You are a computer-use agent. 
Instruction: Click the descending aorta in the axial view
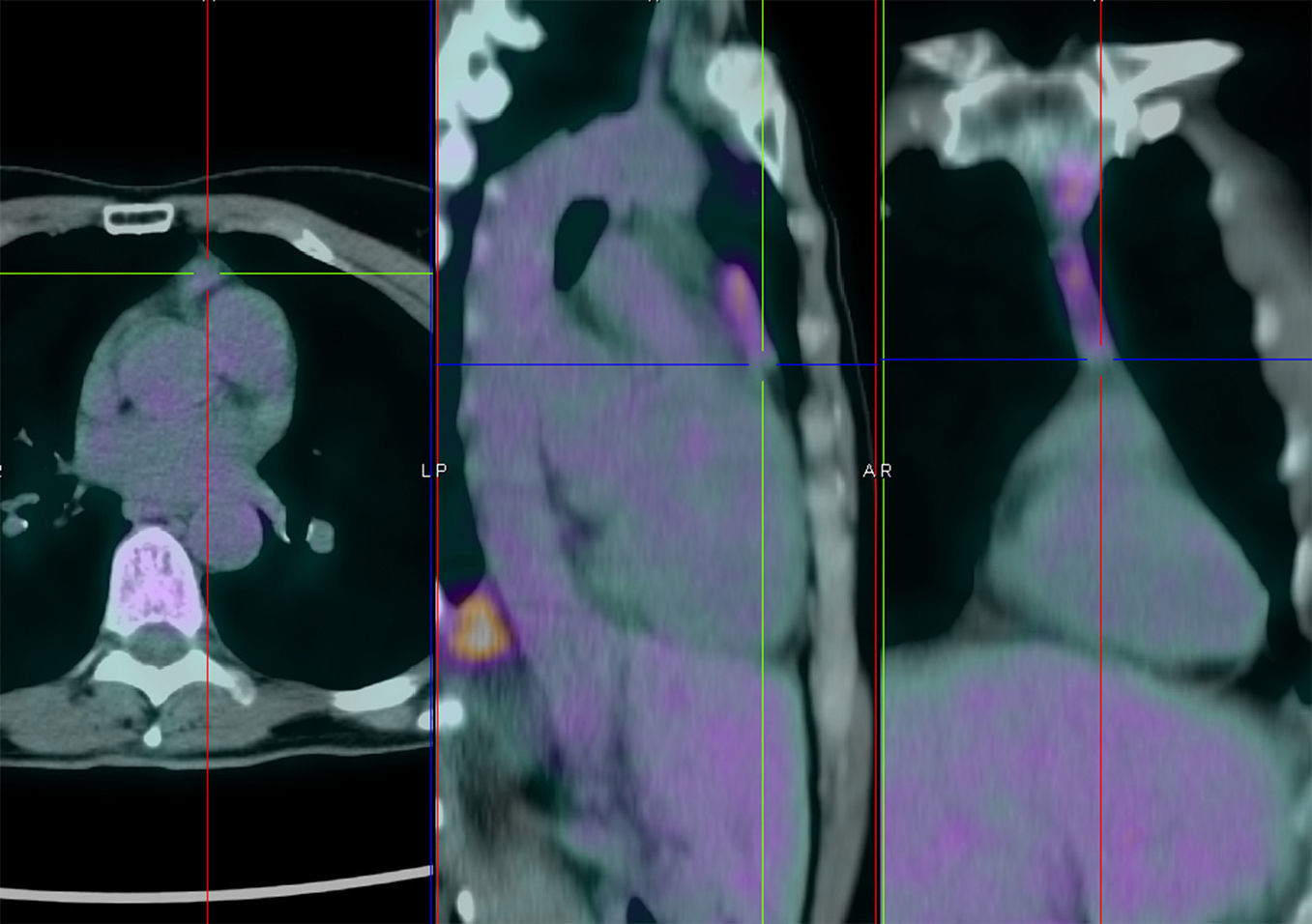point(228,534)
